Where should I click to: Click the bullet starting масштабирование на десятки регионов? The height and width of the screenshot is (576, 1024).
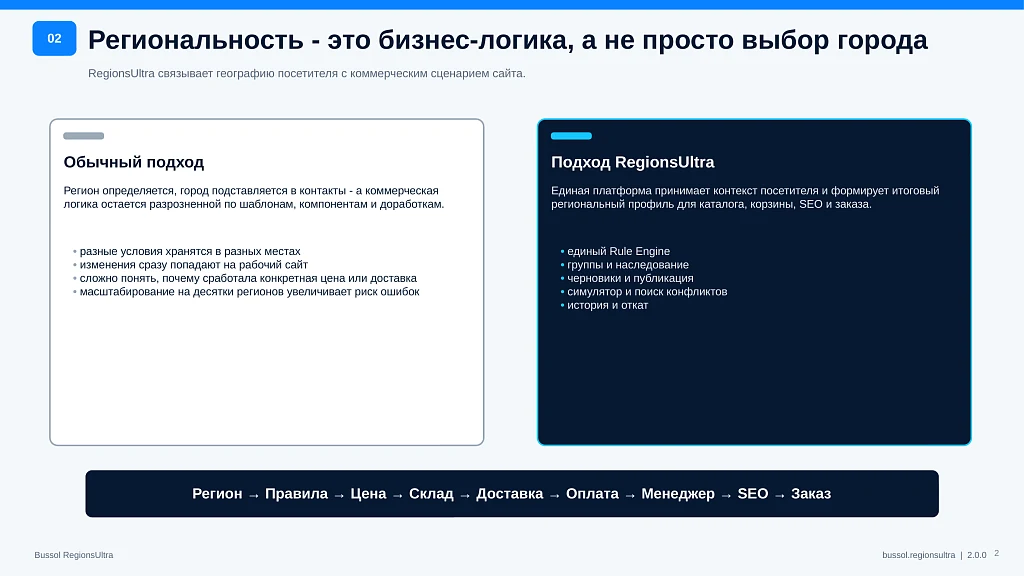[249, 291]
